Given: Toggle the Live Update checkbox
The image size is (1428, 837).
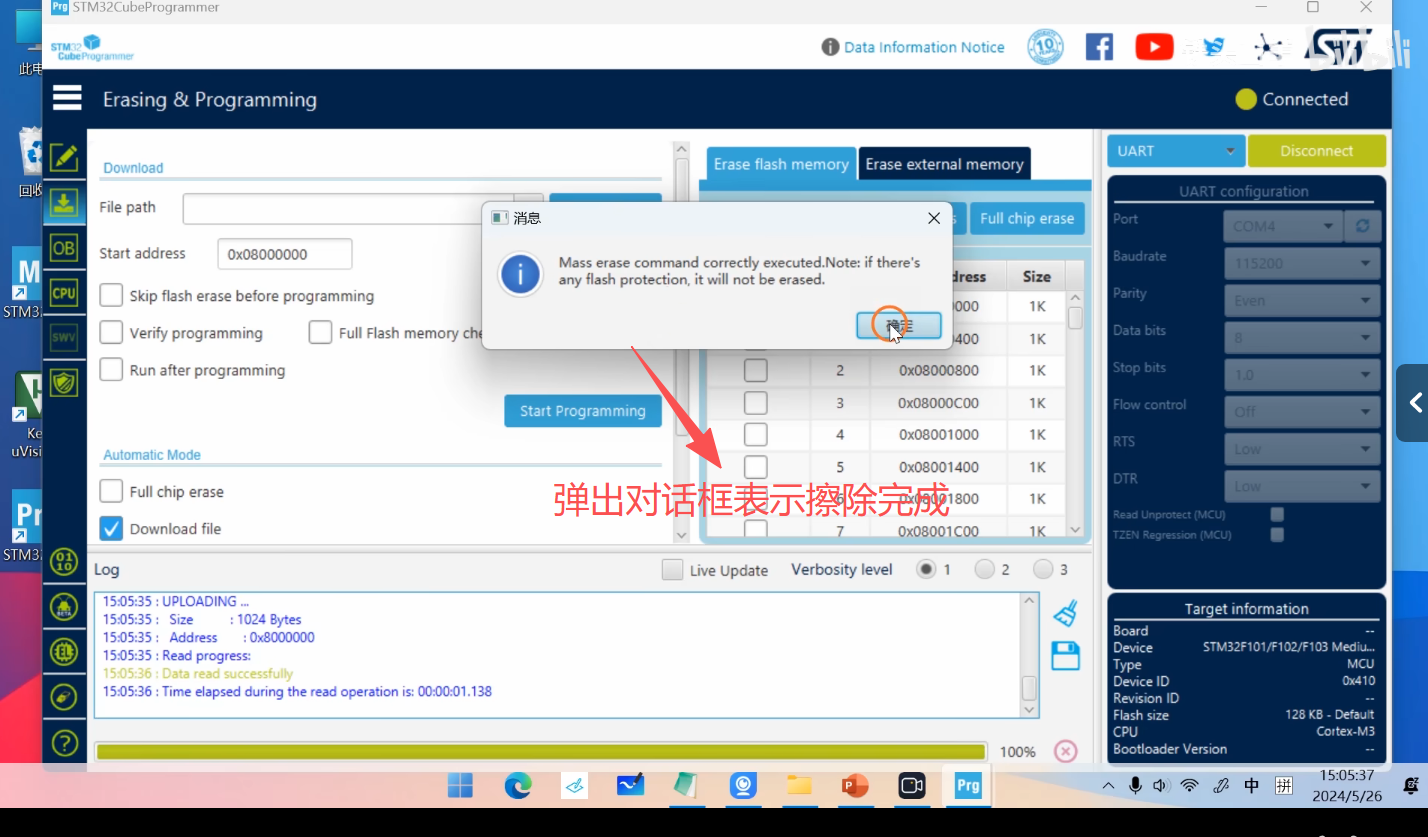Looking at the screenshot, I should tap(673, 570).
